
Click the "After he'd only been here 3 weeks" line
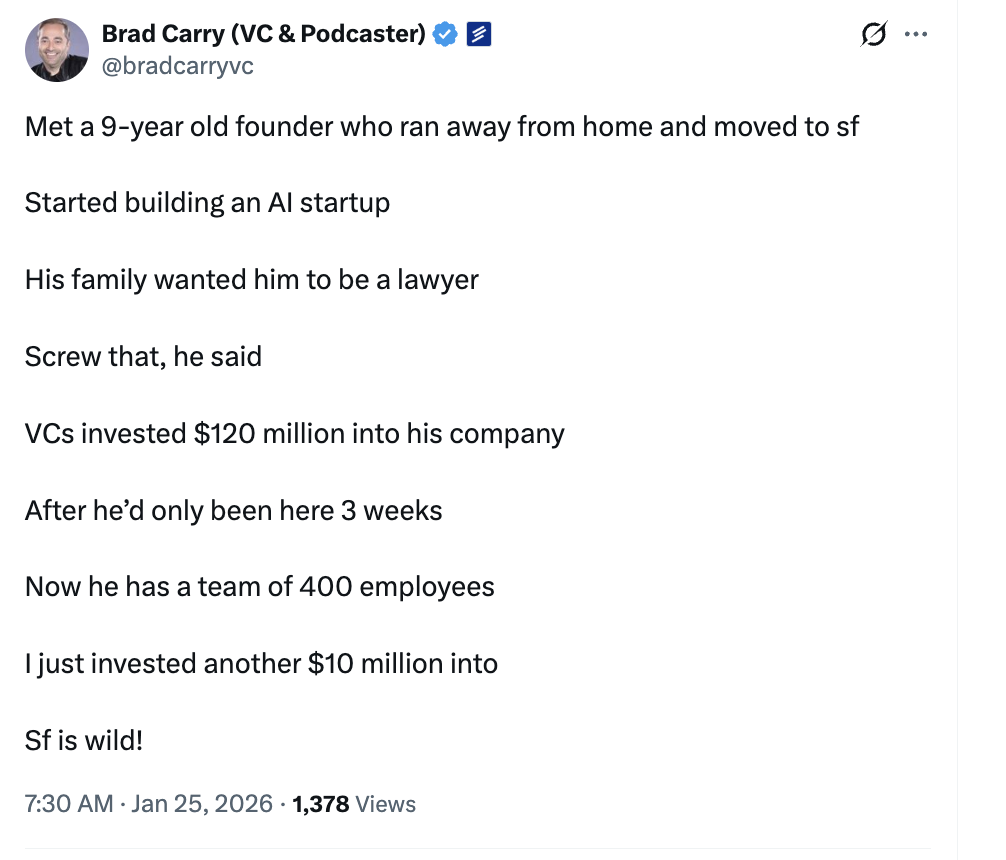pos(233,510)
